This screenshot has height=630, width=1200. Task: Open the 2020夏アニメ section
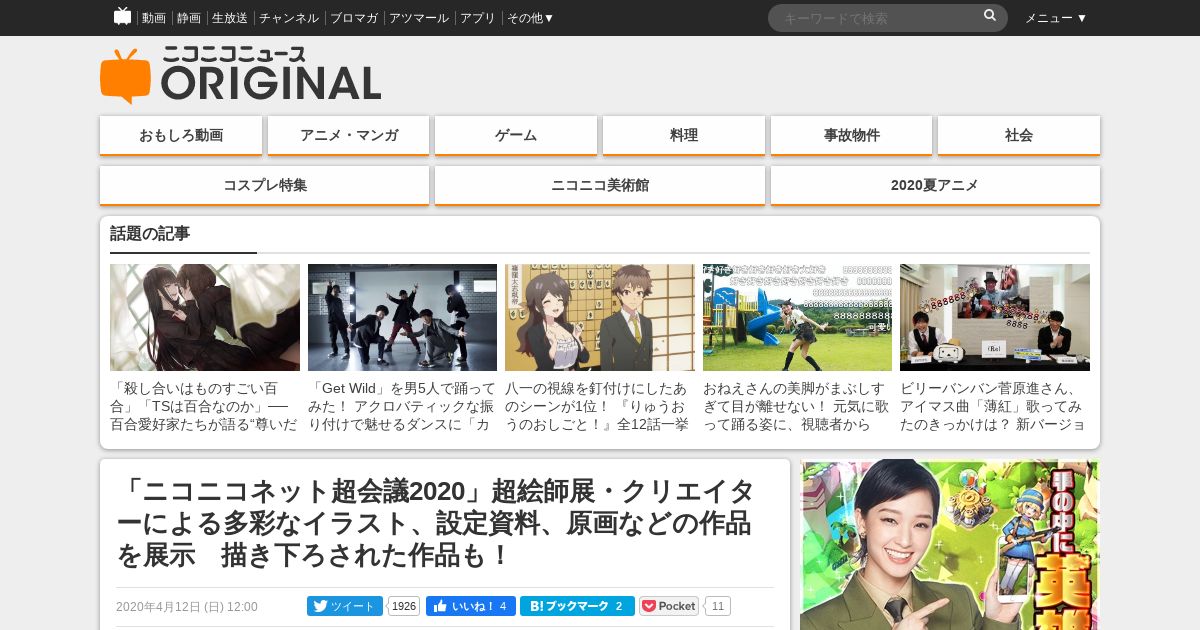(x=935, y=185)
